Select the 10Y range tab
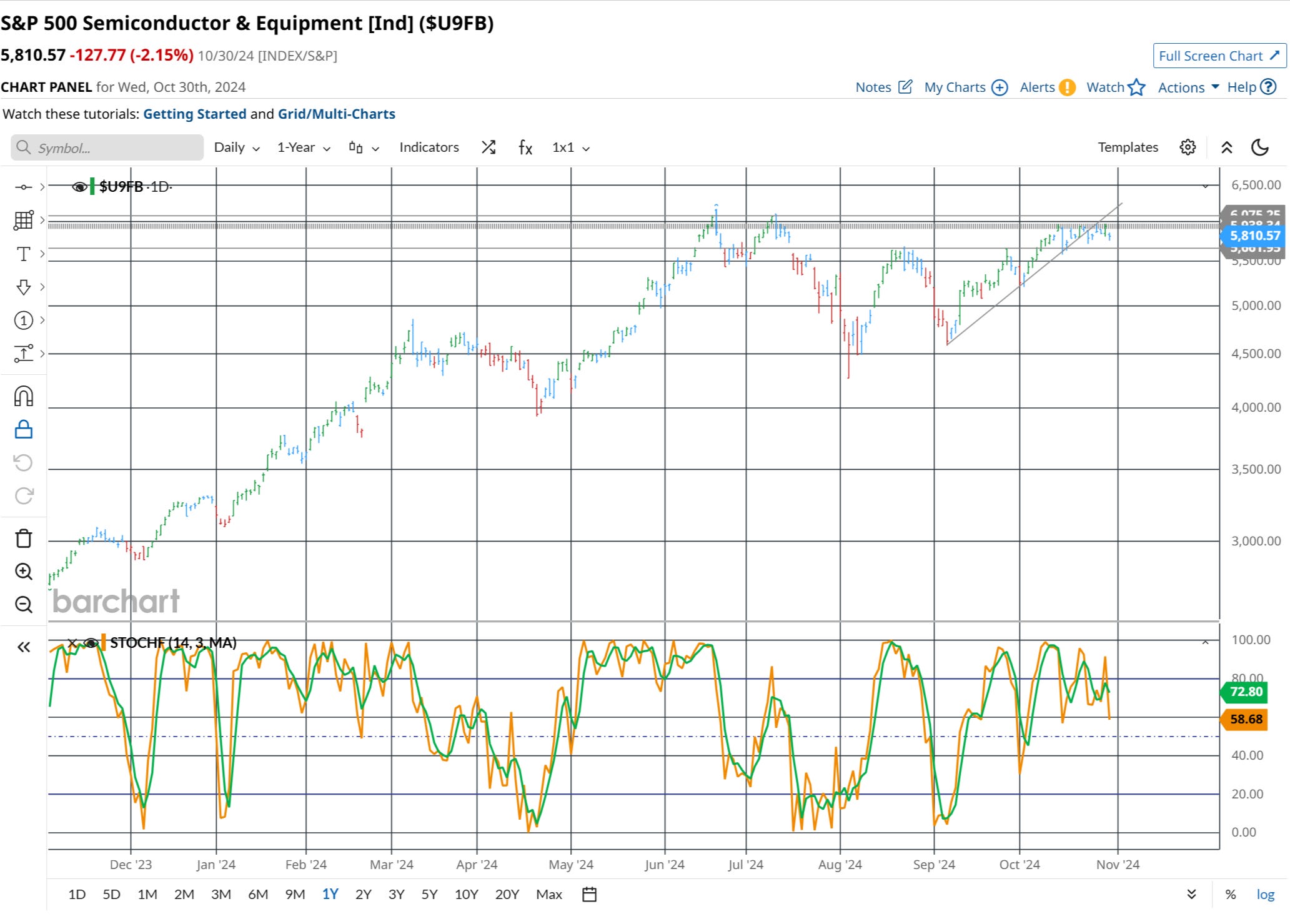 pyautogui.click(x=466, y=895)
